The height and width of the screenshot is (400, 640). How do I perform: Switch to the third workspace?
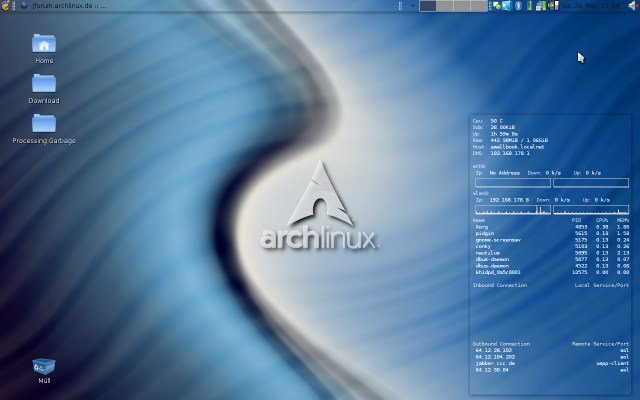[462, 6]
